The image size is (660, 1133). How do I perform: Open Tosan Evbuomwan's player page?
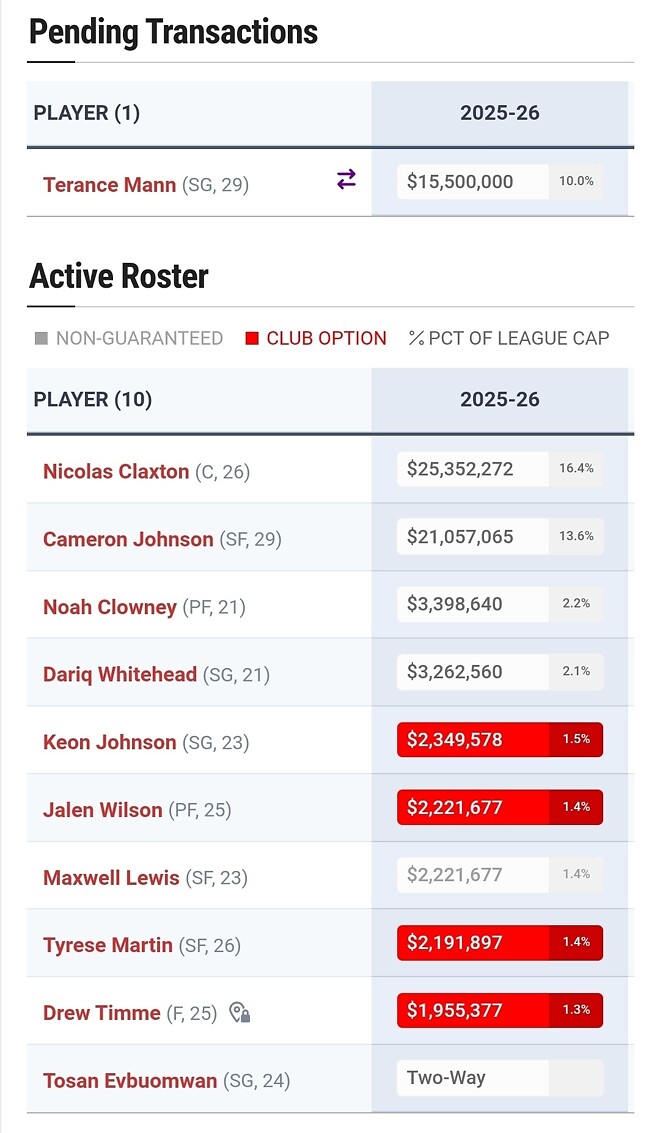(130, 1081)
